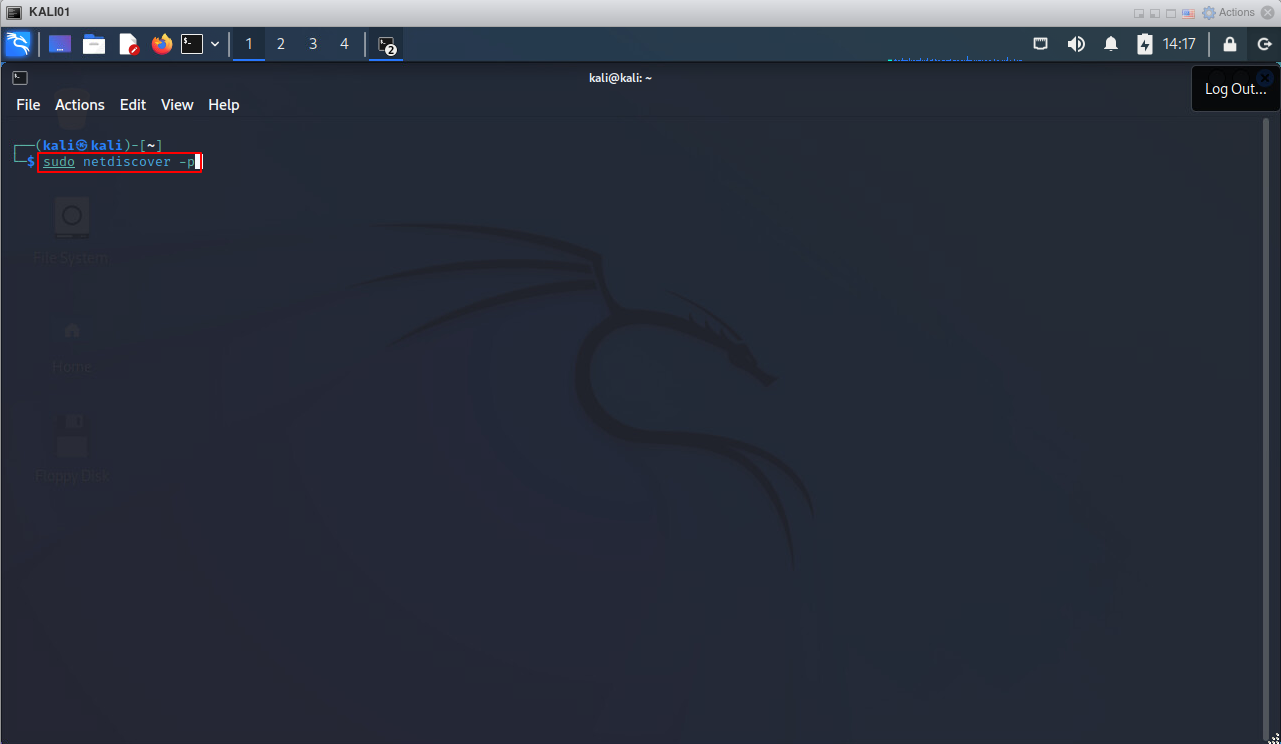Launch the file manager from the panel

[94, 44]
